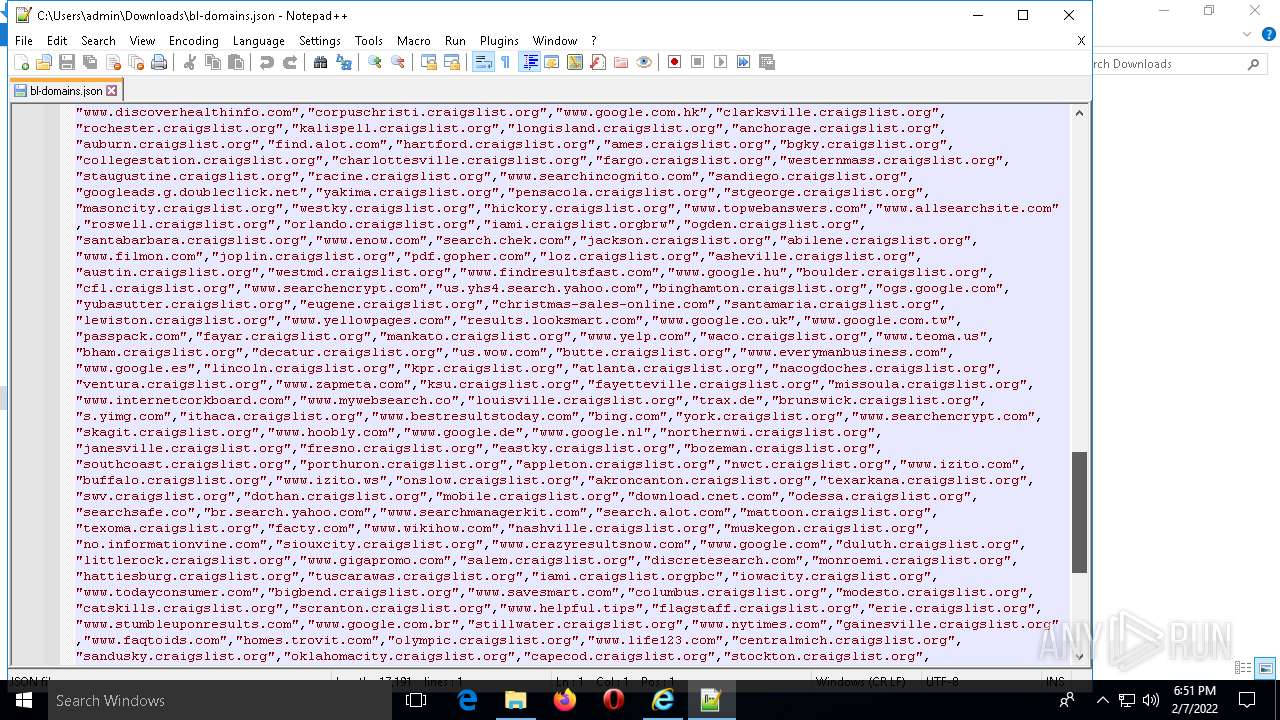Viewport: 1280px width, 720px height.
Task: Create a new document with New icon
Action: [22, 62]
